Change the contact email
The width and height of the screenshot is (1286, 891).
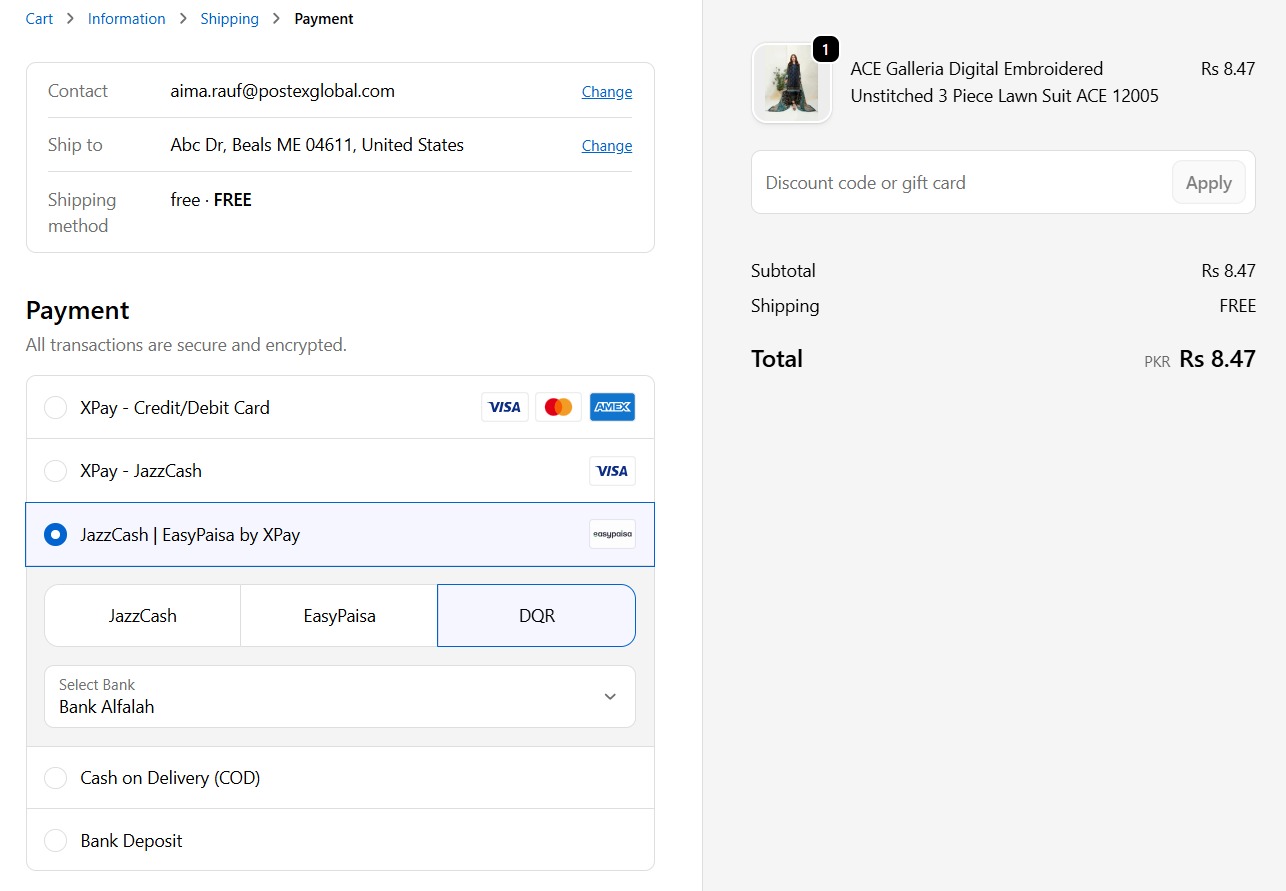click(607, 92)
